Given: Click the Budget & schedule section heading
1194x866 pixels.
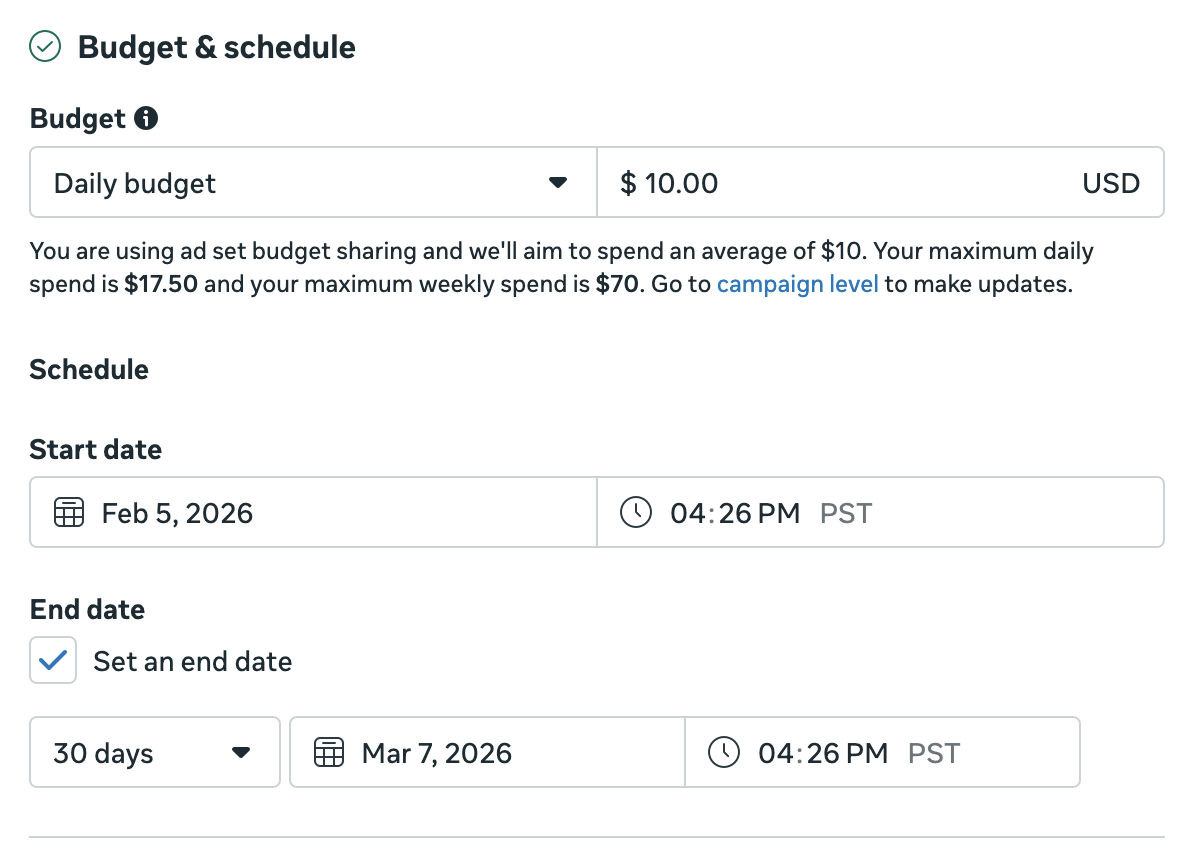Looking at the screenshot, I should coord(216,47).
